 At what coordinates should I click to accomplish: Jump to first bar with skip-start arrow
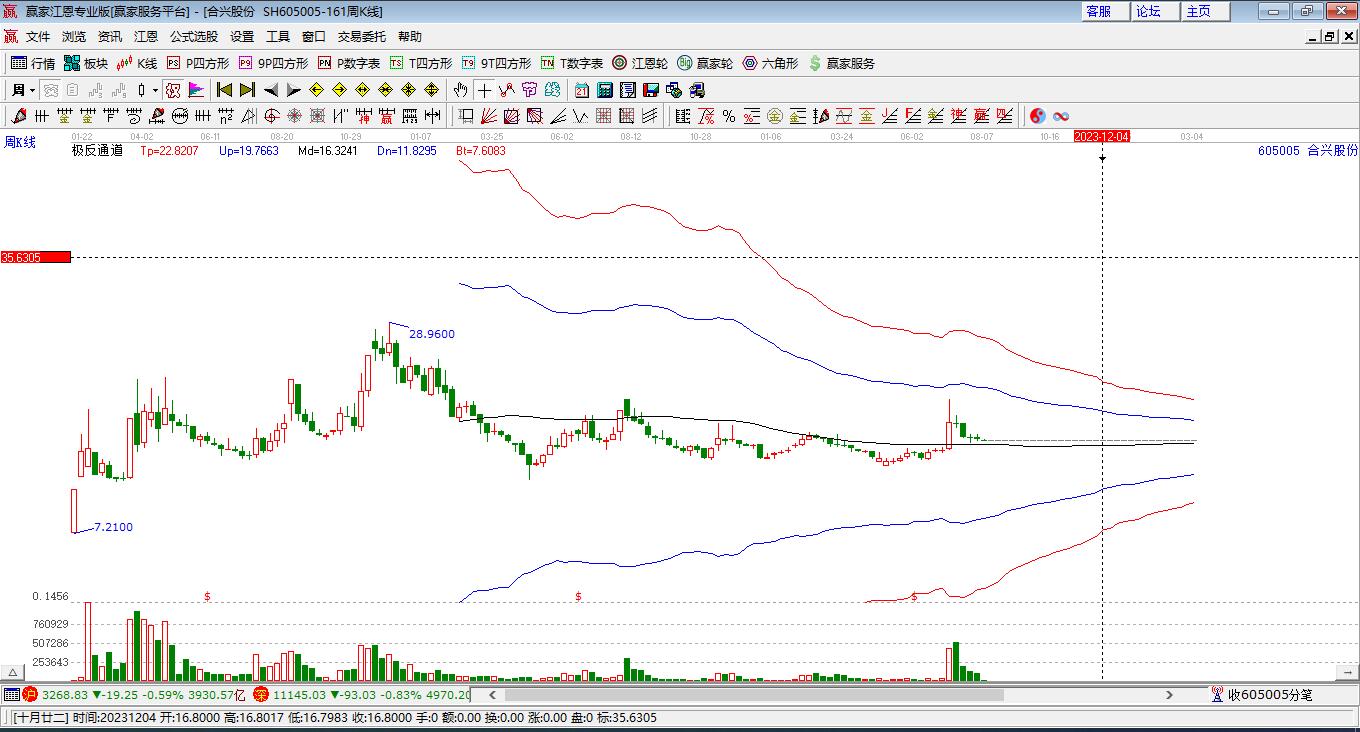[224, 90]
